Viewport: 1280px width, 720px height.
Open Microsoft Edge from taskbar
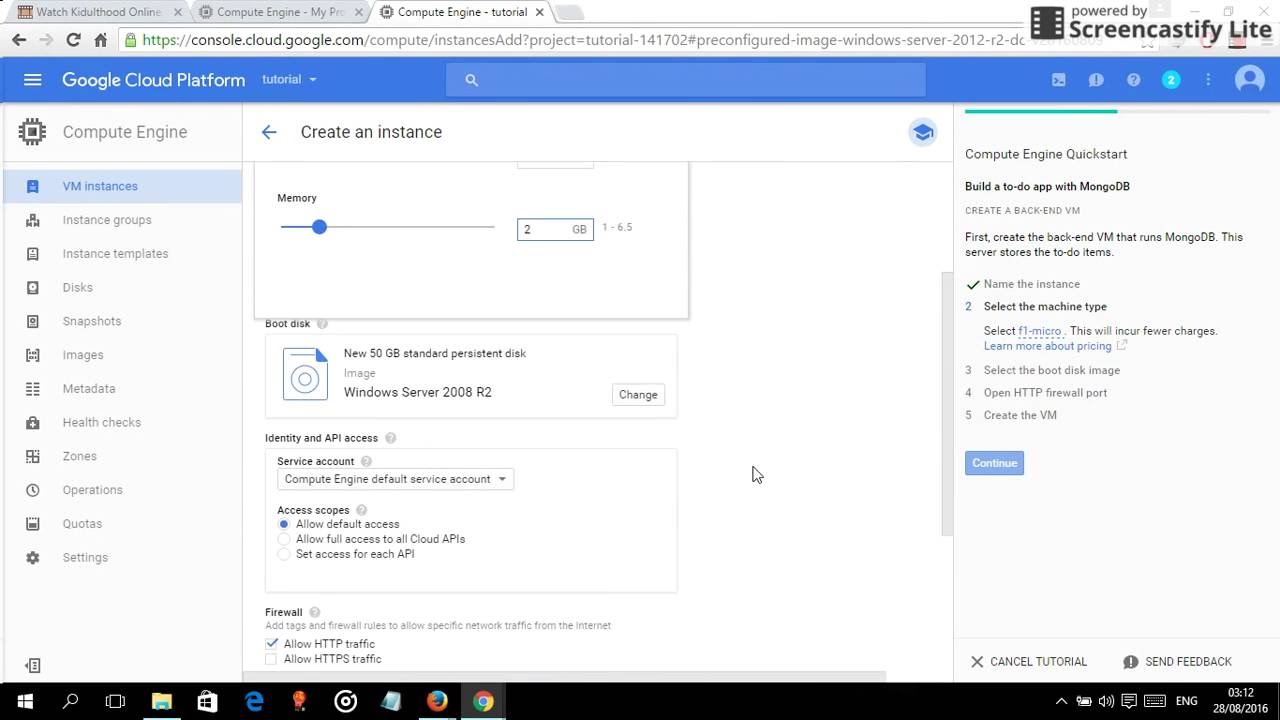(x=254, y=702)
